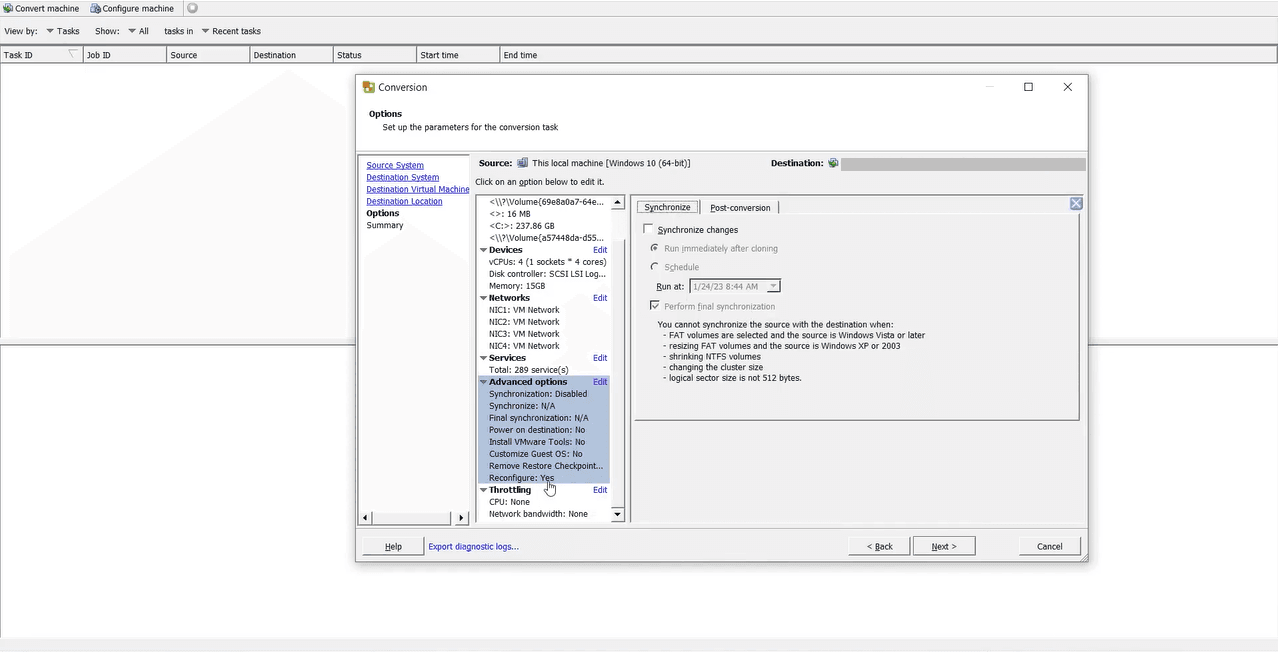Open the Run at date dropdown
The width and height of the screenshot is (1278, 652).
click(773, 287)
